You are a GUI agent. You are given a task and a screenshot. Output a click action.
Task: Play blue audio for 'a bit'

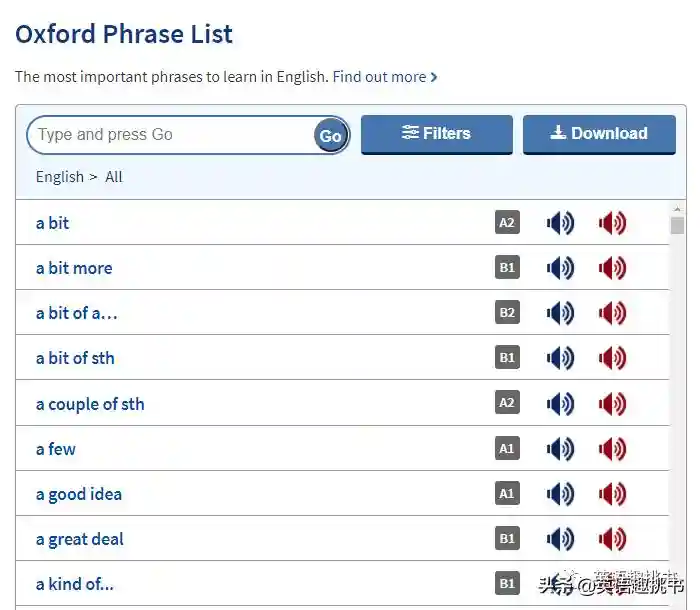point(560,223)
